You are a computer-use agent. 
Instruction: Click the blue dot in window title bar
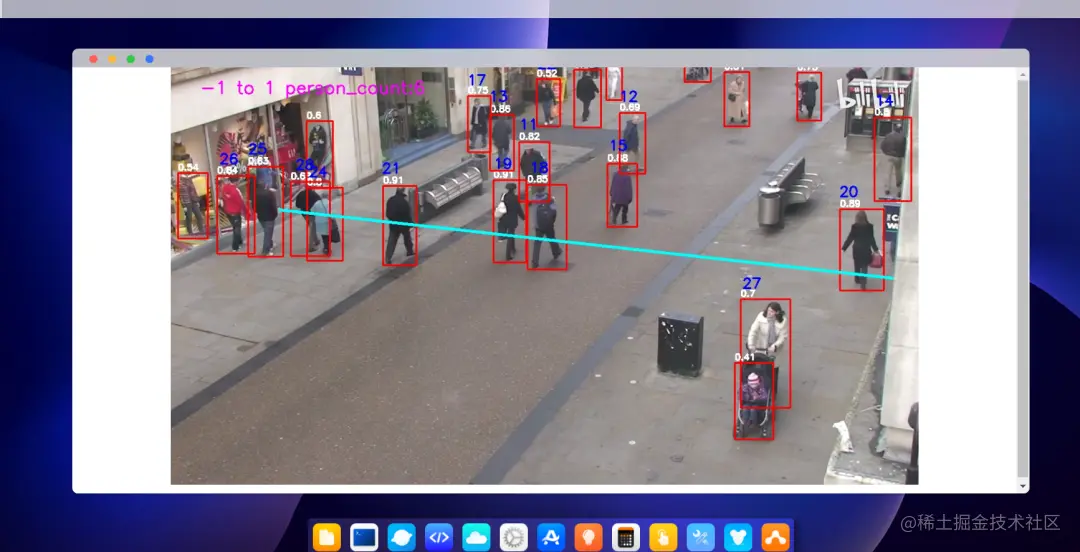pos(149,59)
